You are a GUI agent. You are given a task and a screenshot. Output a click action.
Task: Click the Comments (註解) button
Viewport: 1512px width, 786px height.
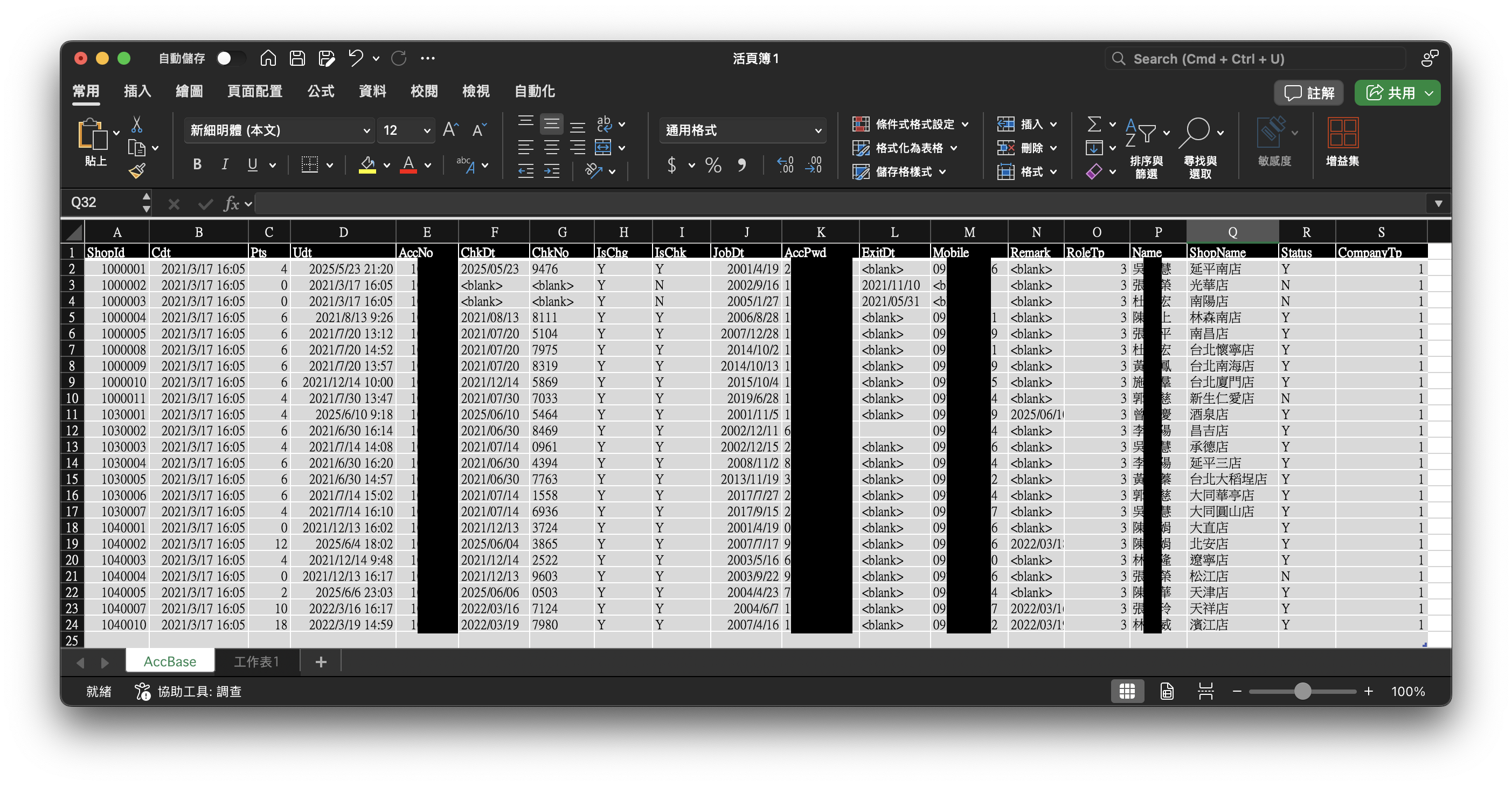(1309, 93)
